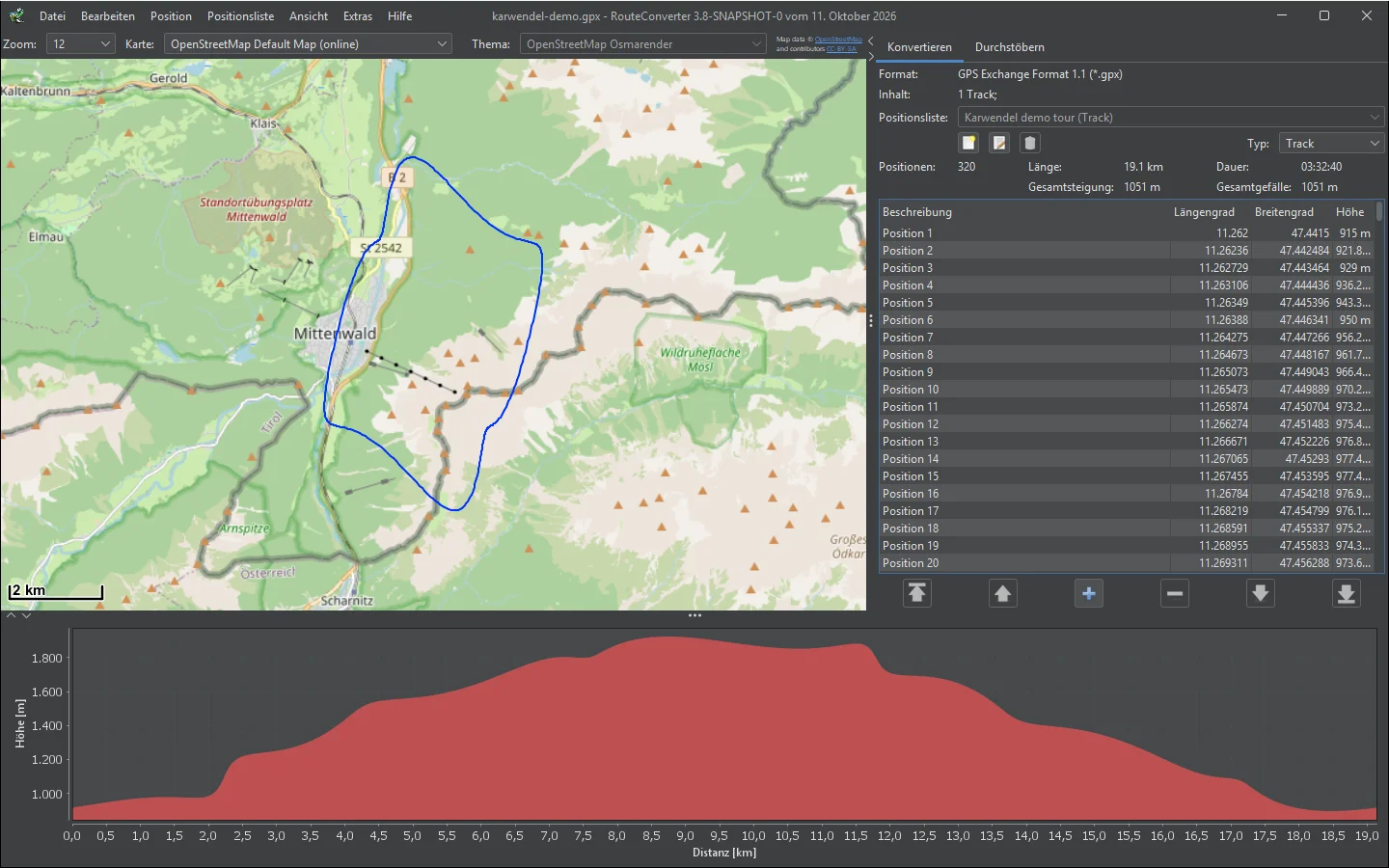1389x868 pixels.
Task: Open the OpenStreetMap attribution link
Action: [838, 40]
